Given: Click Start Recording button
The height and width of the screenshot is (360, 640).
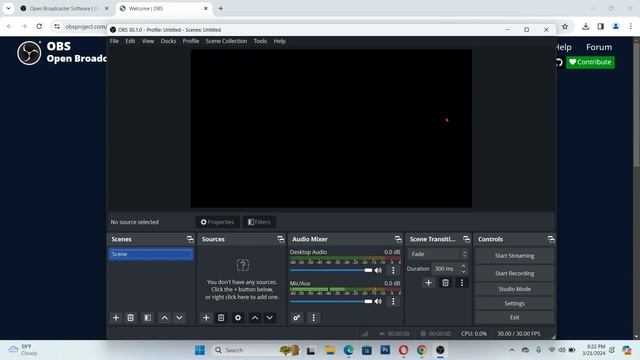Looking at the screenshot, I should click(515, 273).
